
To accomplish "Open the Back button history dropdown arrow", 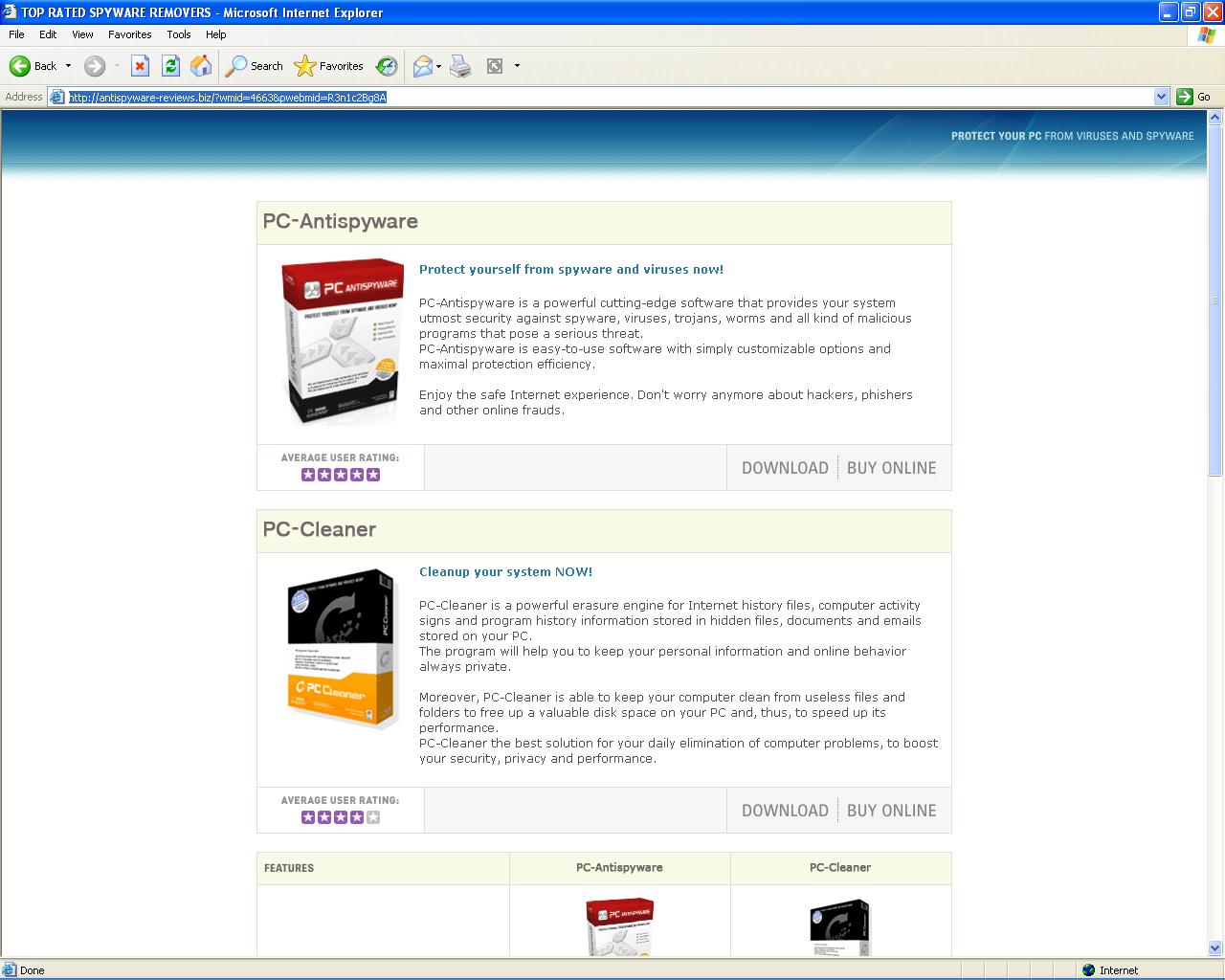I will click(68, 66).
